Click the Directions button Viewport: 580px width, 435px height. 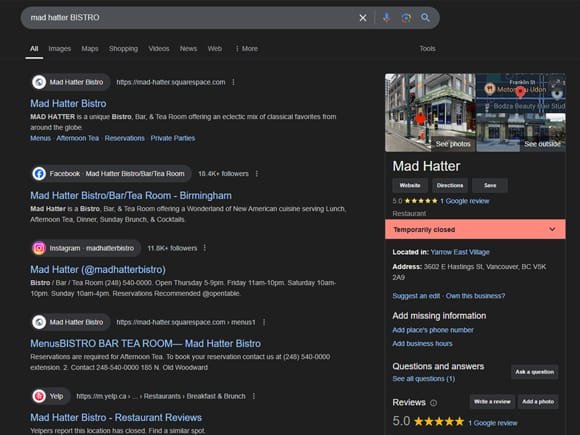450,185
